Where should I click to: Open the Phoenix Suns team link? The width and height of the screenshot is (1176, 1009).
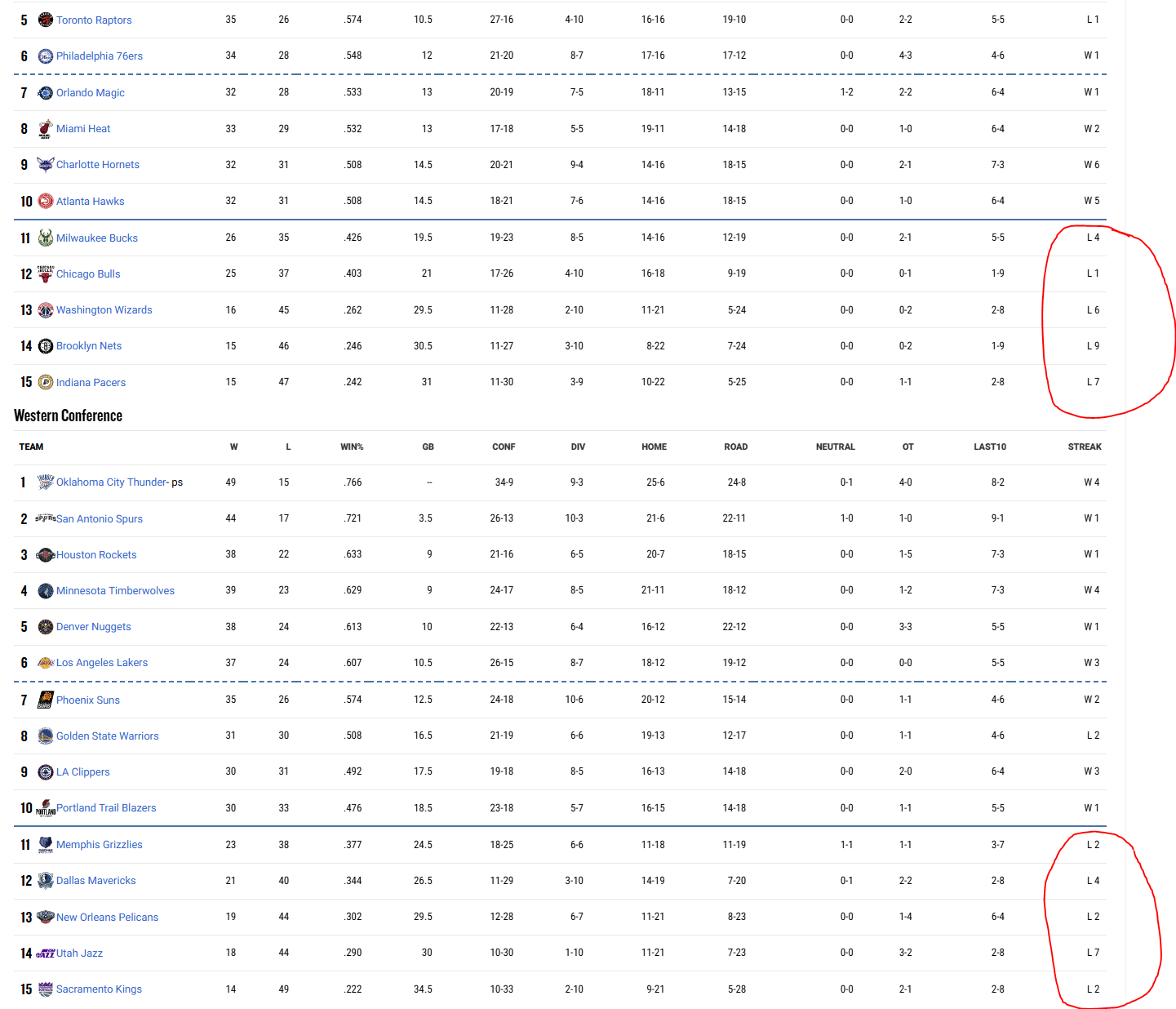pos(88,700)
